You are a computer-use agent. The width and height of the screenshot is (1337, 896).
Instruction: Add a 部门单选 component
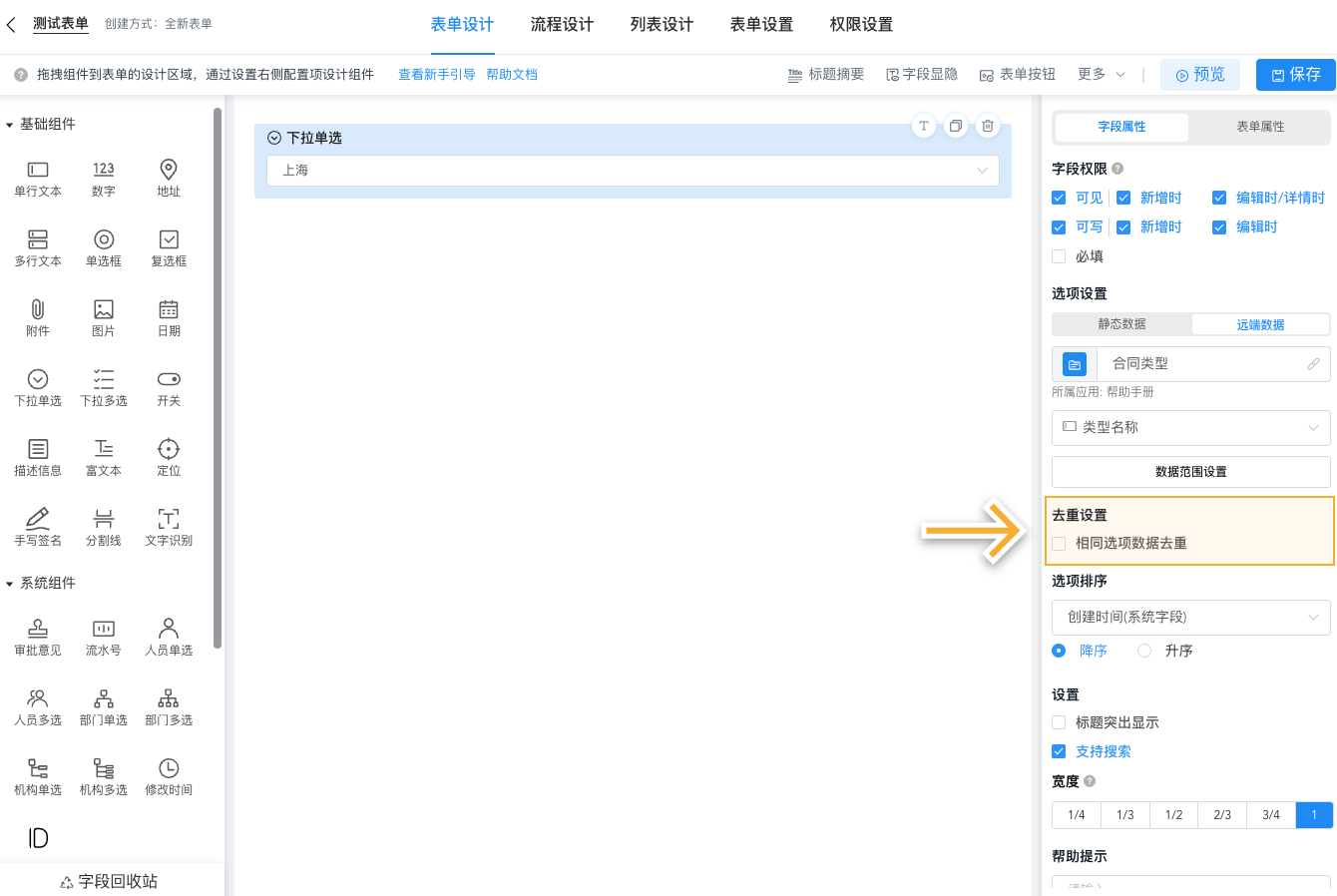point(103,705)
